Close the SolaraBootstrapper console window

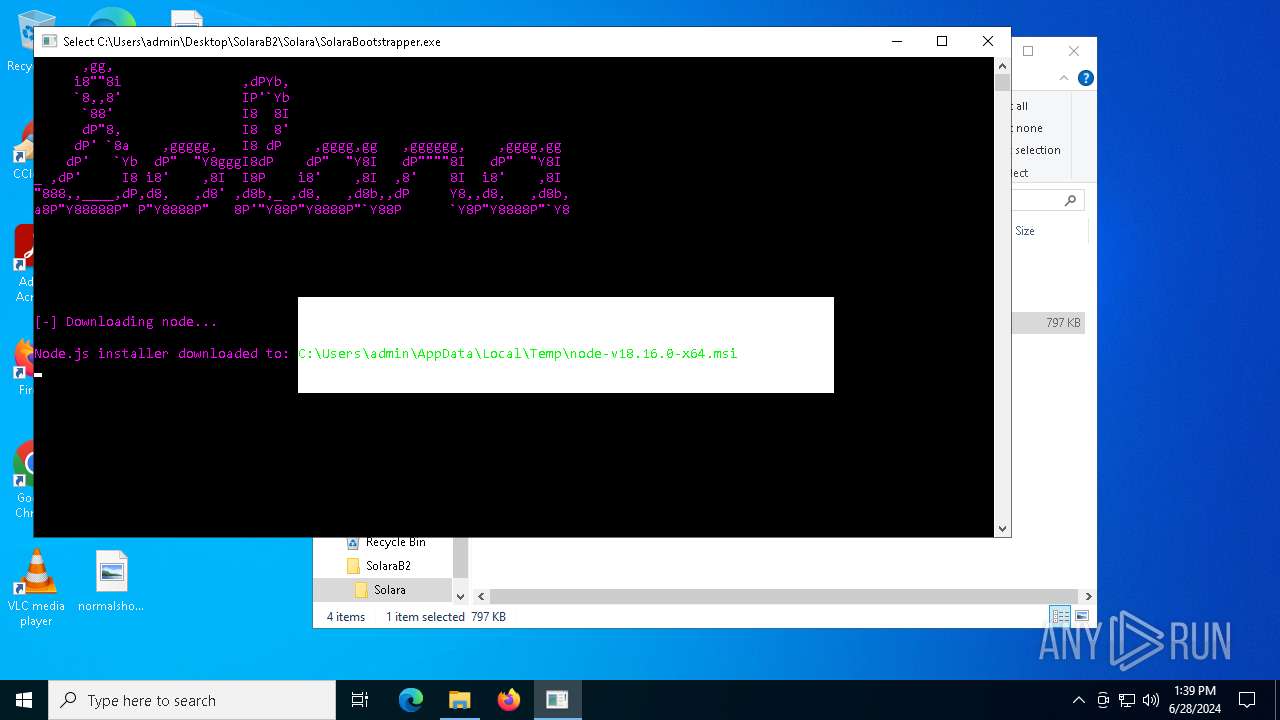tap(988, 41)
